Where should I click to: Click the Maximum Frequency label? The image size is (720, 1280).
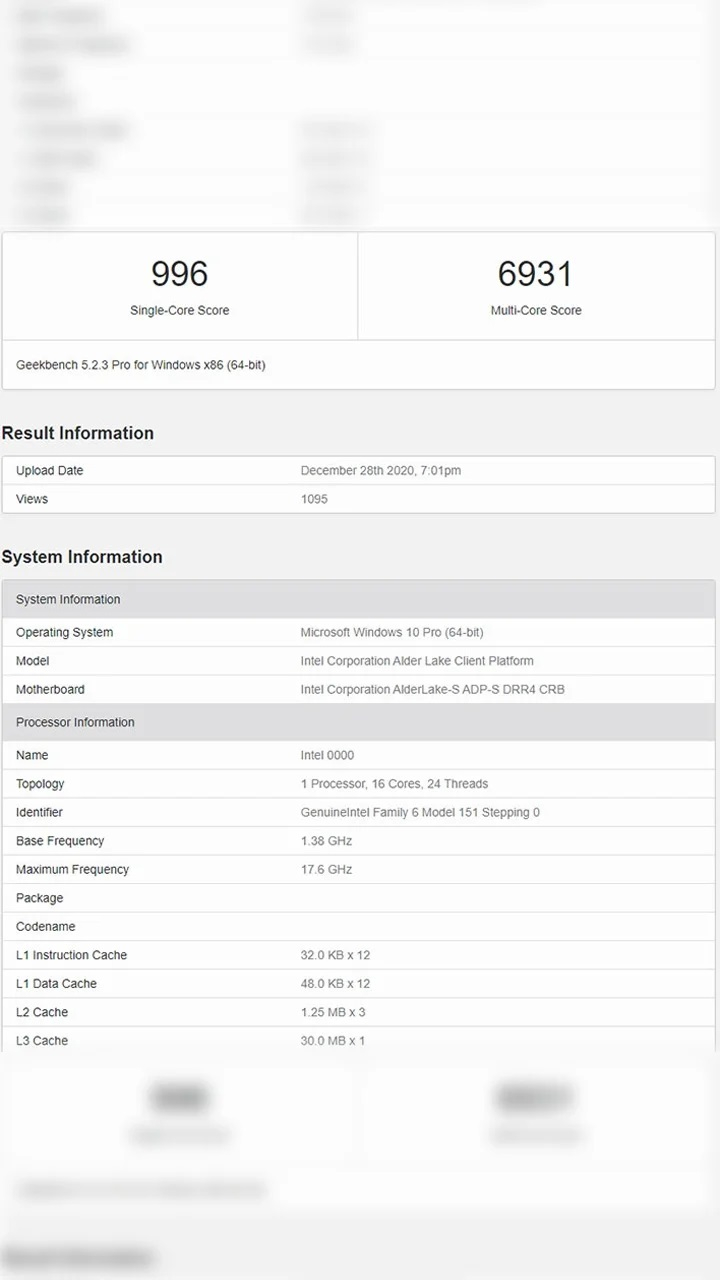coord(73,870)
